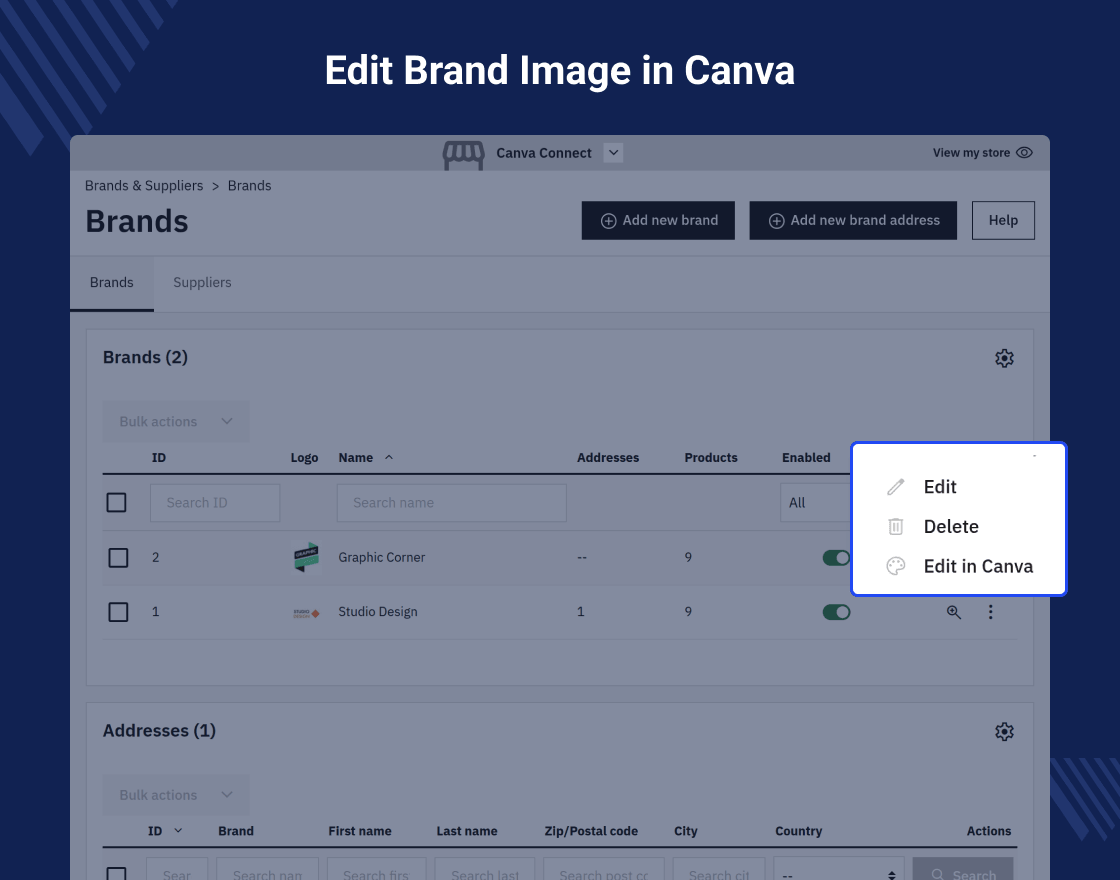Choose Edit from the context menu
This screenshot has width=1120, height=880.
click(x=939, y=487)
